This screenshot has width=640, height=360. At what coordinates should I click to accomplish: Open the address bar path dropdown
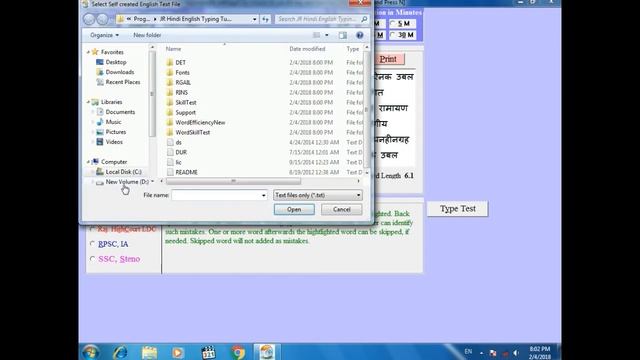click(254, 19)
